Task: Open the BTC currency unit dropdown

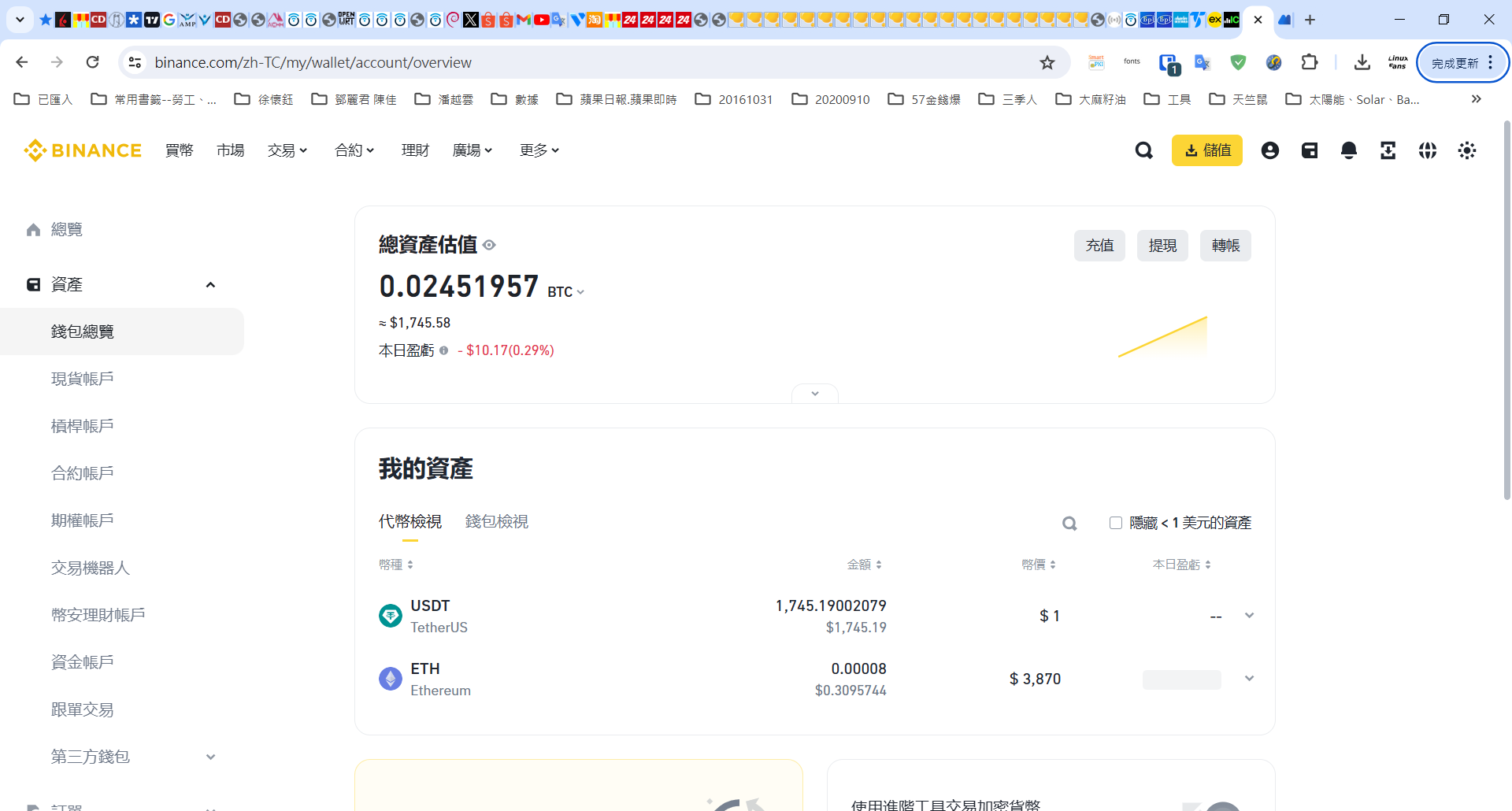Action: click(x=566, y=291)
